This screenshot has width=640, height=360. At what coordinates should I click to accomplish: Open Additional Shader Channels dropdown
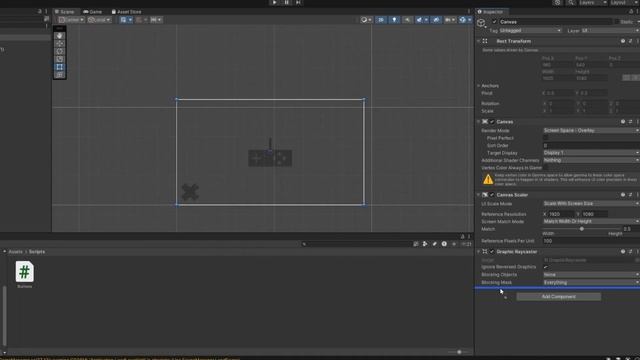tap(591, 160)
